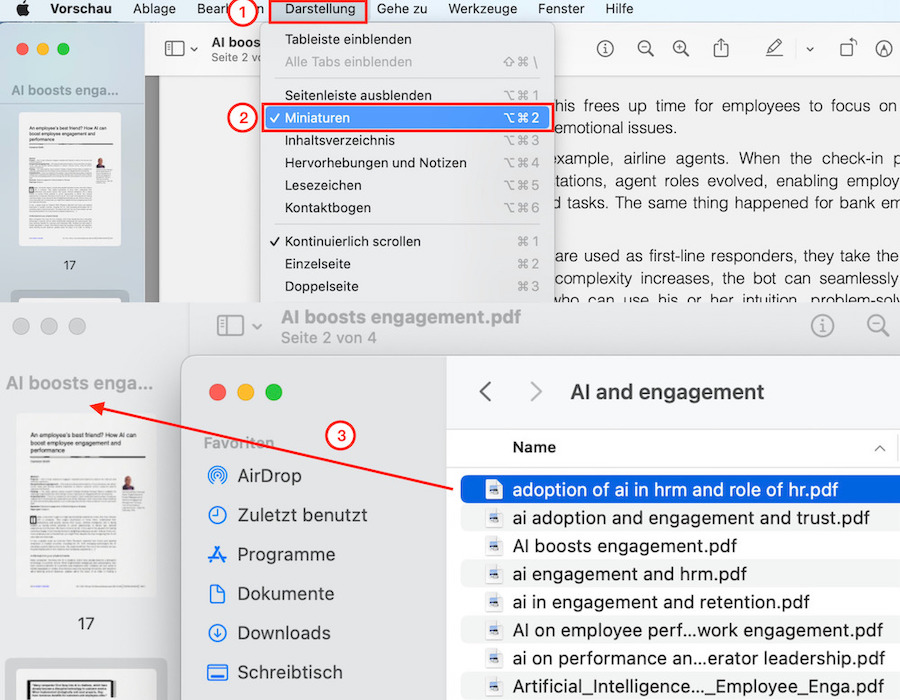This screenshot has height=700, width=900.
Task: Open the Fenster menu
Action: [561, 9]
